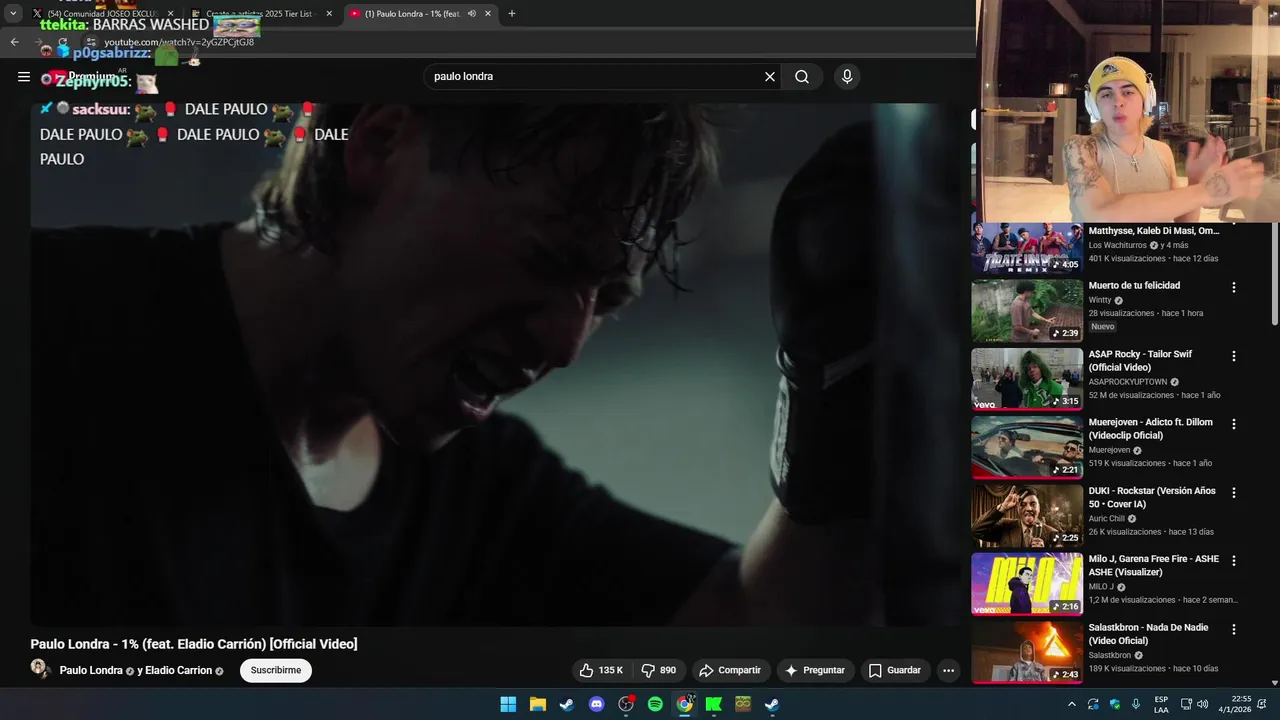Open File Explorer from the taskbar
The width and height of the screenshot is (1280, 720).
pos(537,704)
